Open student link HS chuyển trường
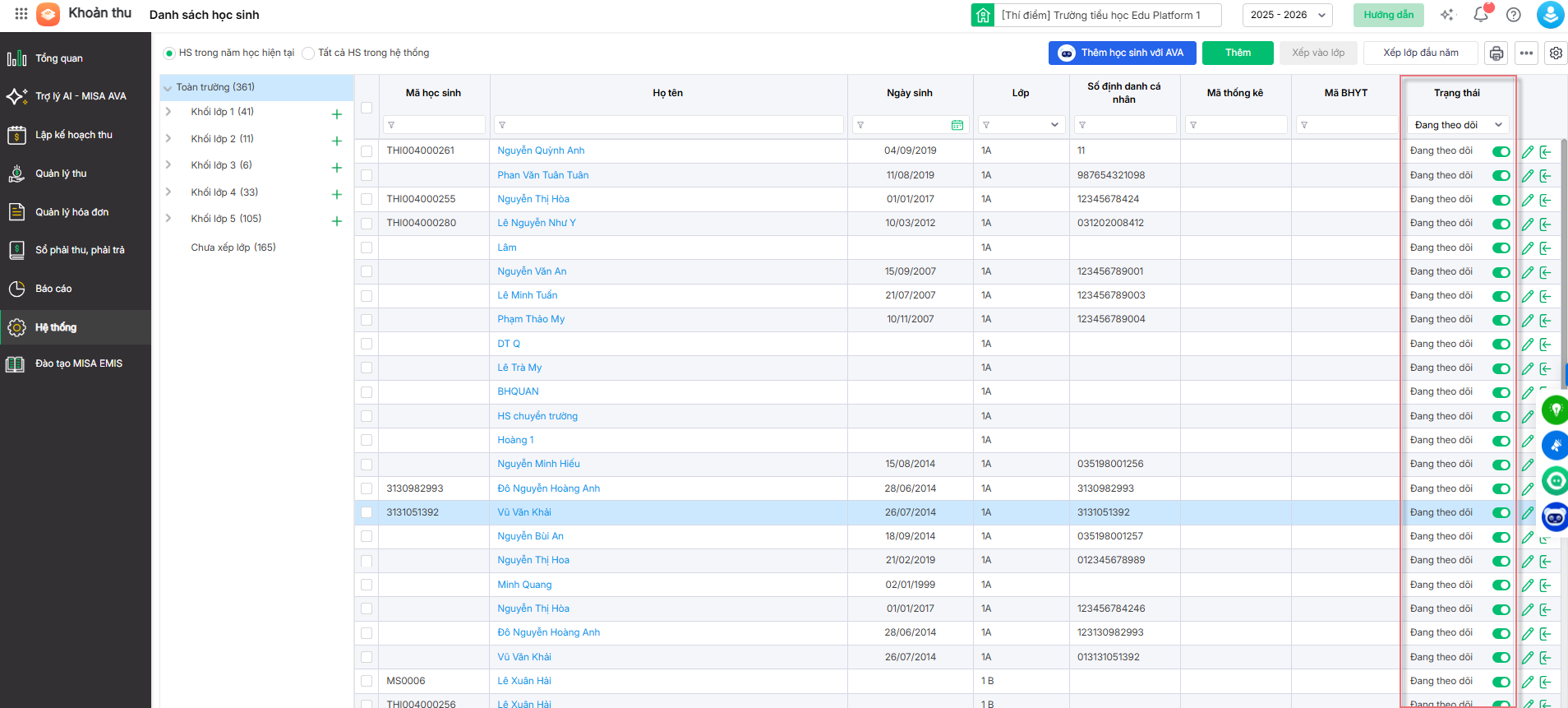Viewport: 1568px width, 708px height. click(x=537, y=416)
